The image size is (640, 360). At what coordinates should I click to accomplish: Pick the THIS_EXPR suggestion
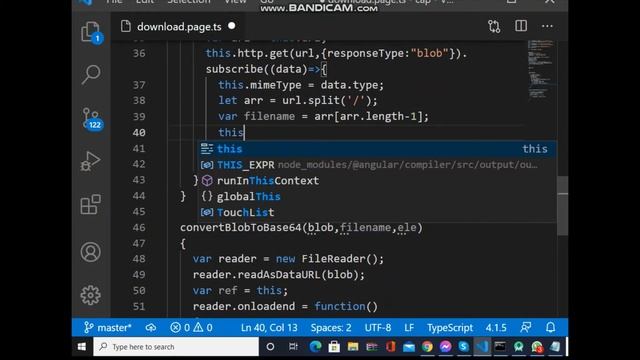(x=377, y=165)
